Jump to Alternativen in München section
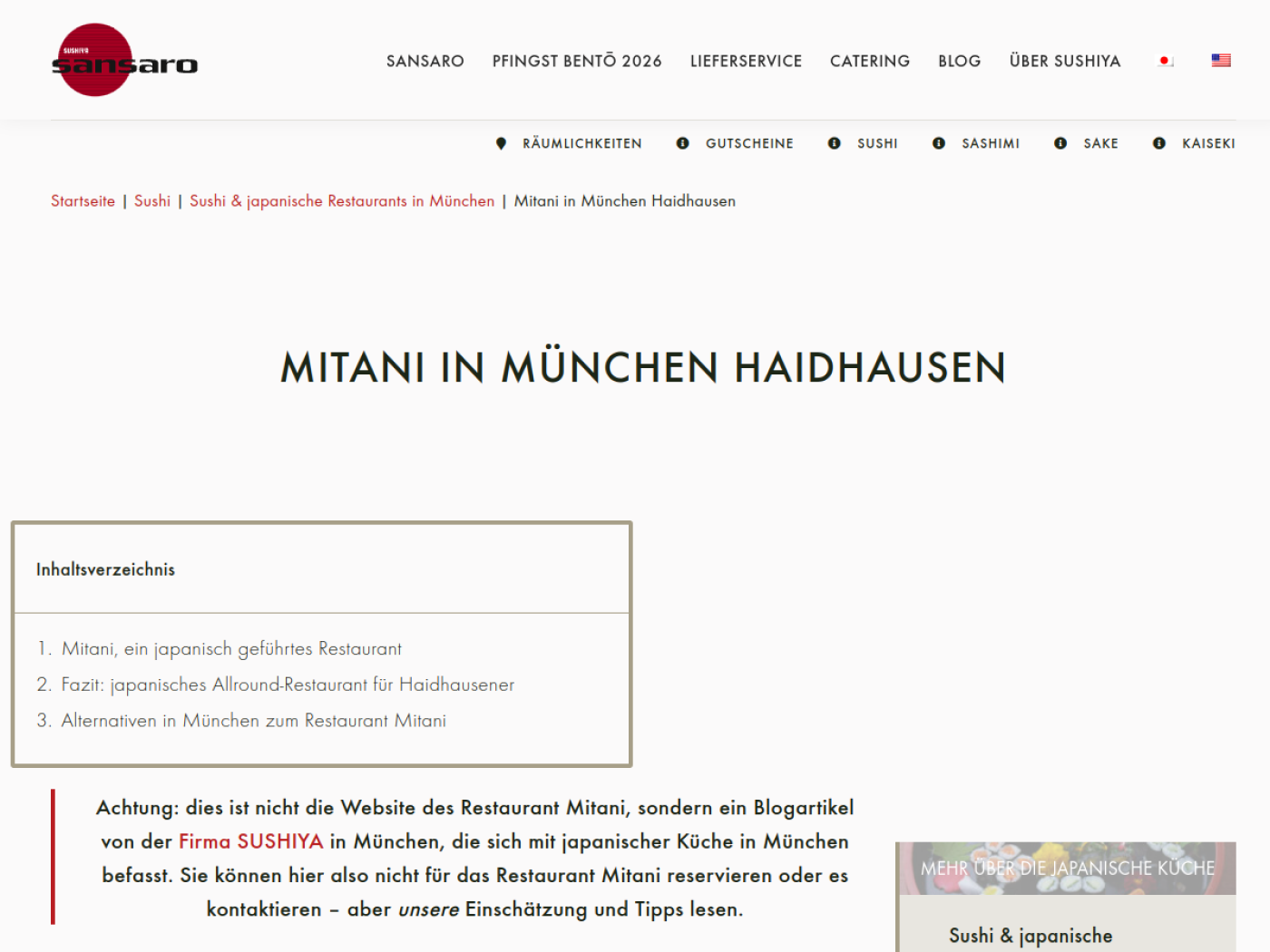This screenshot has height=952, width=1270. point(254,721)
